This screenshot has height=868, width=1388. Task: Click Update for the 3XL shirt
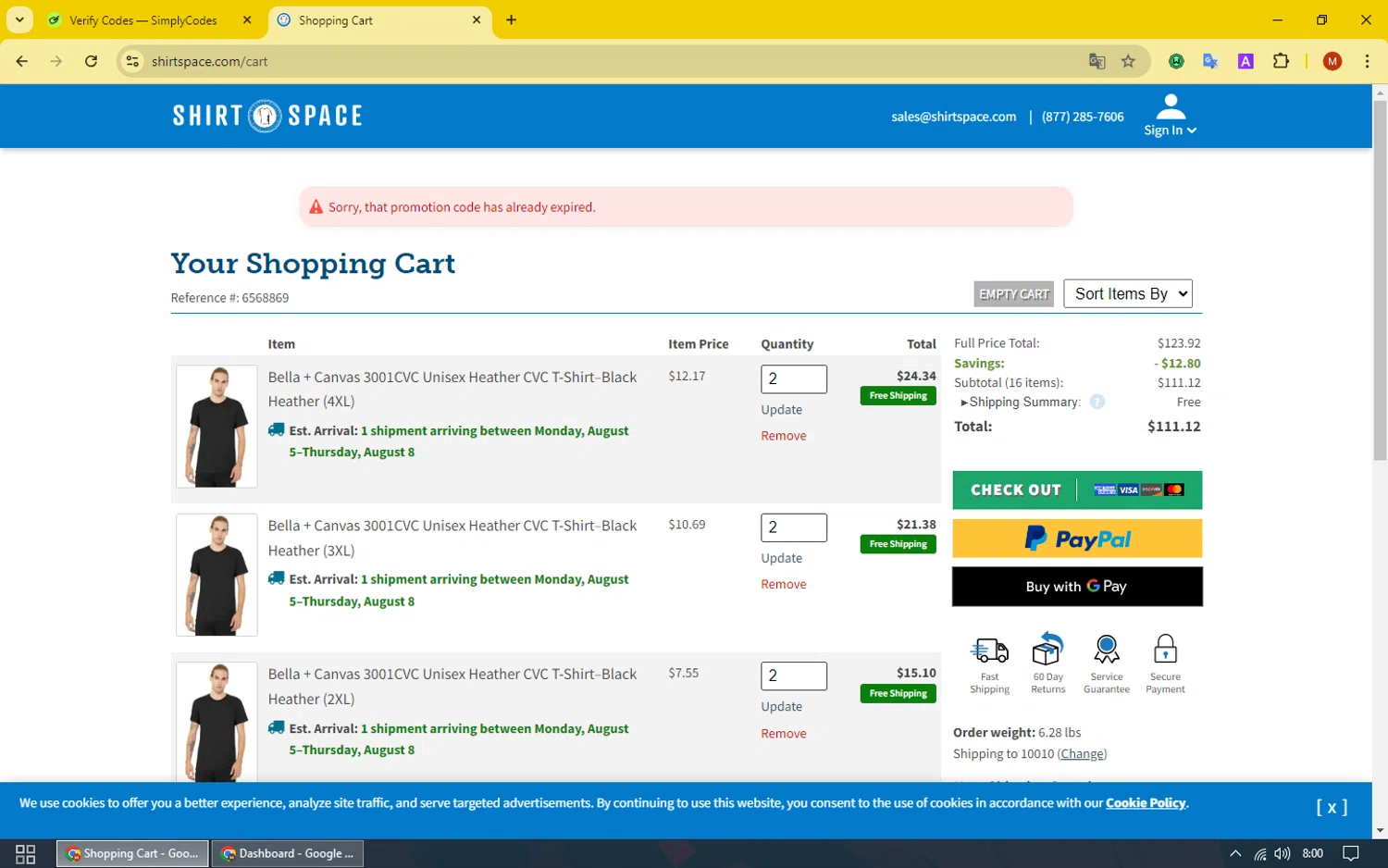(x=781, y=558)
